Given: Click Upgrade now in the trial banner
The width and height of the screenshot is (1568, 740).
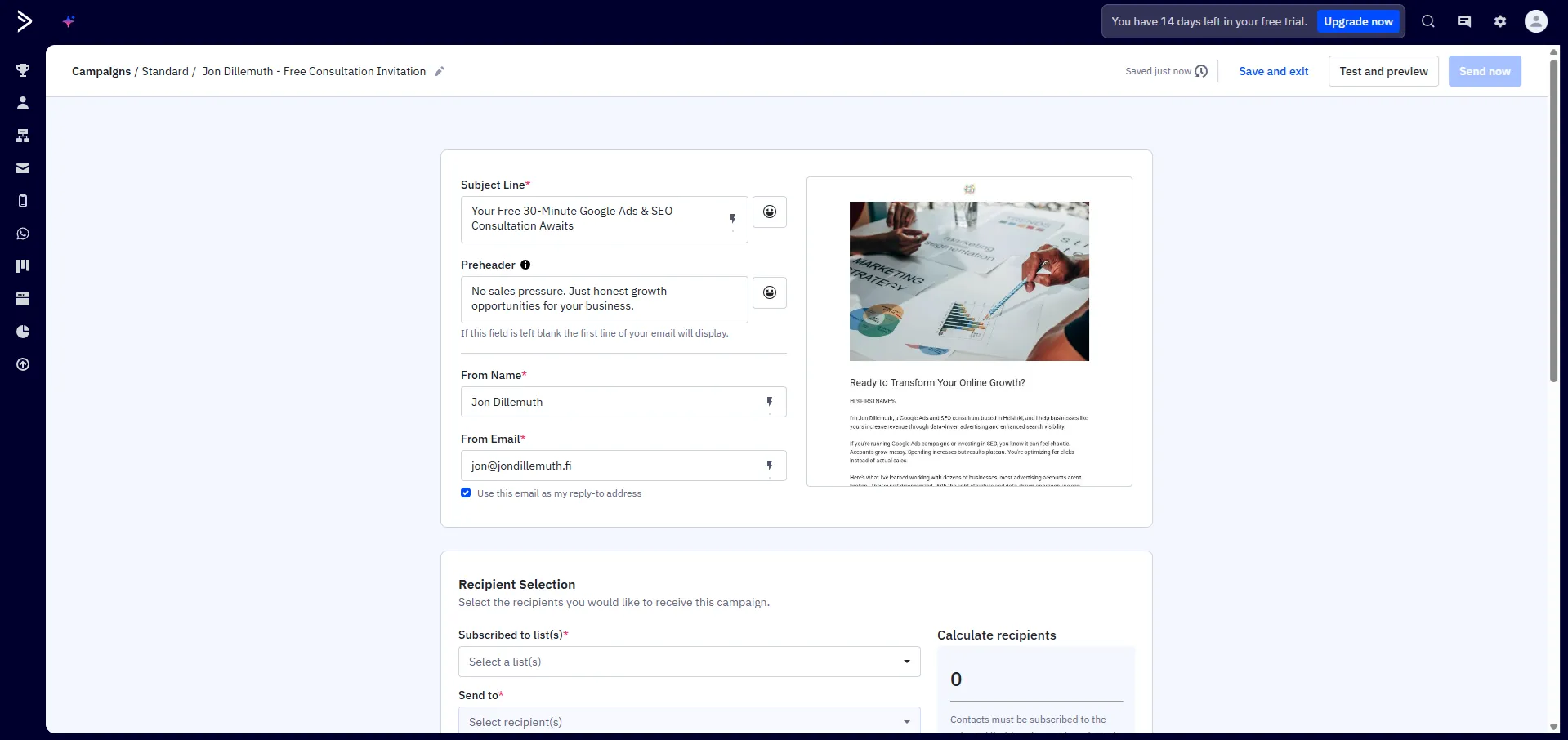Looking at the screenshot, I should click(1358, 21).
